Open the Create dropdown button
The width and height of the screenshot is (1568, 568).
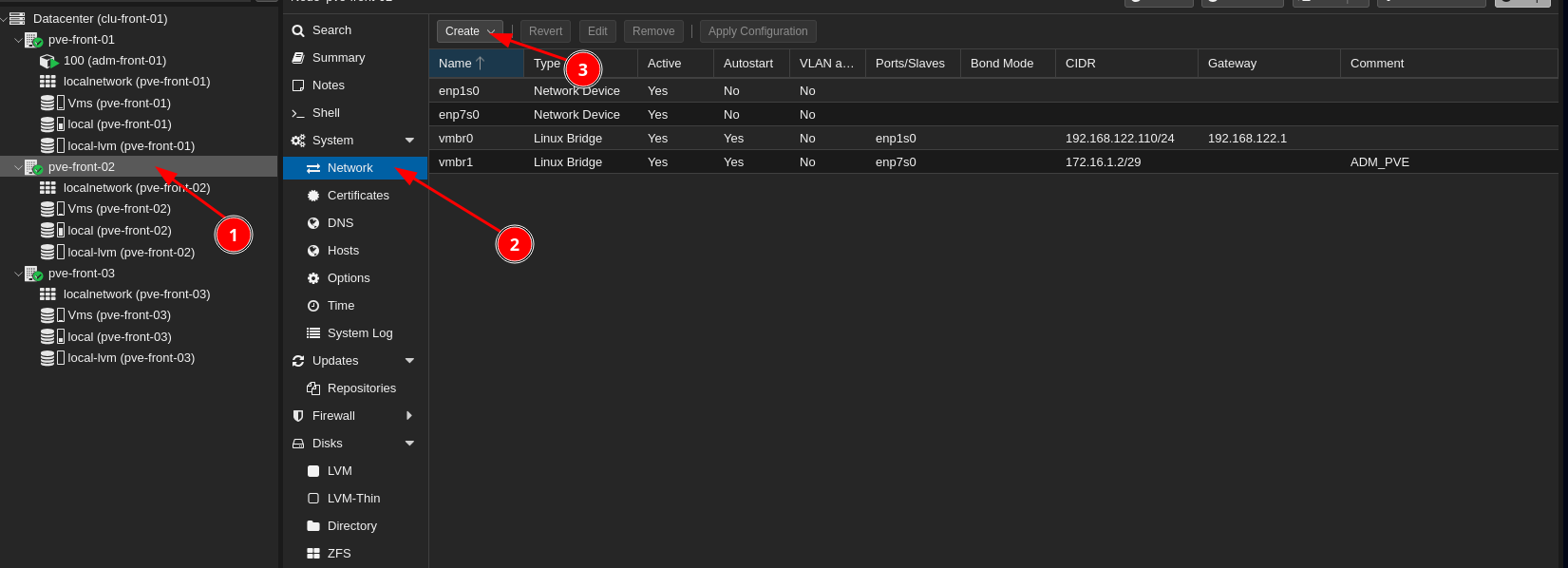[x=470, y=31]
